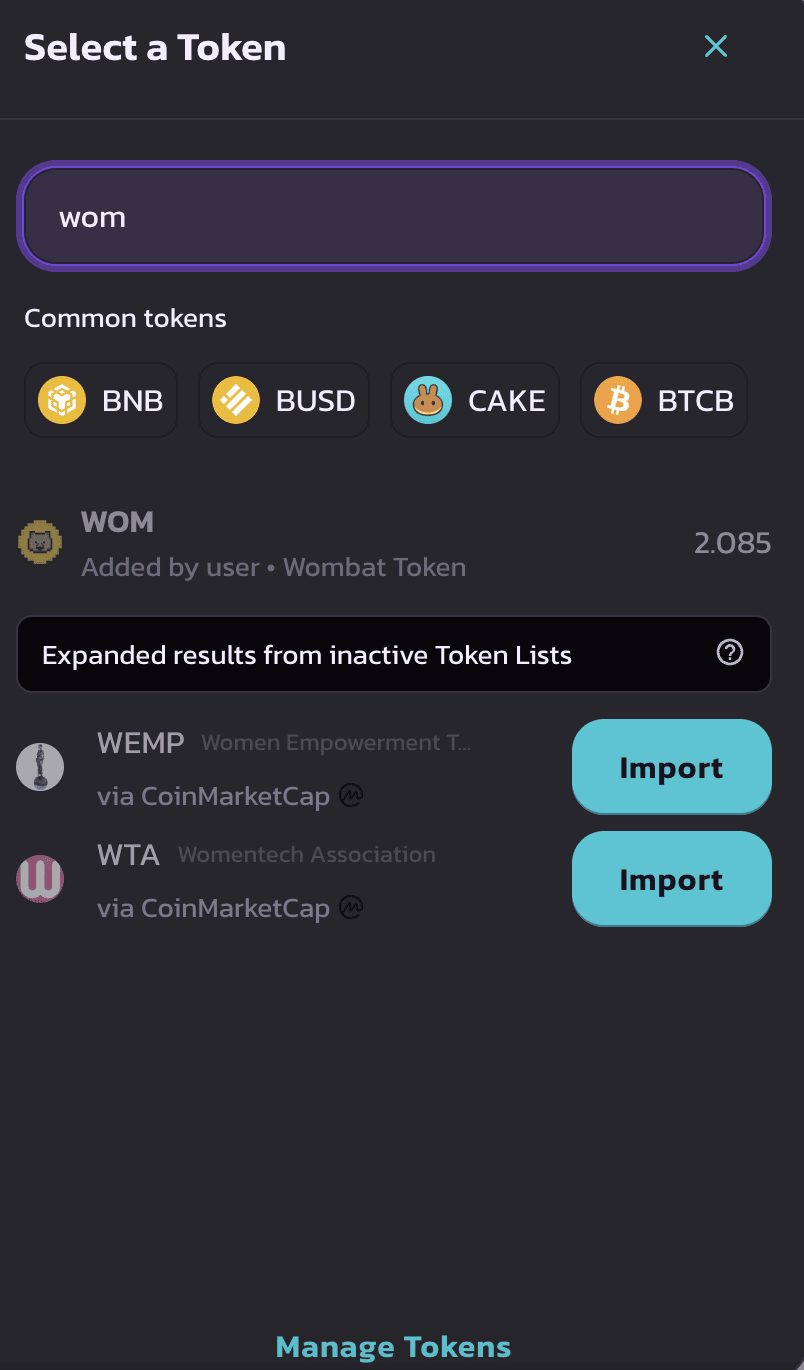
Task: Click CoinMarketCap logo beside WTA
Action: pos(351,907)
